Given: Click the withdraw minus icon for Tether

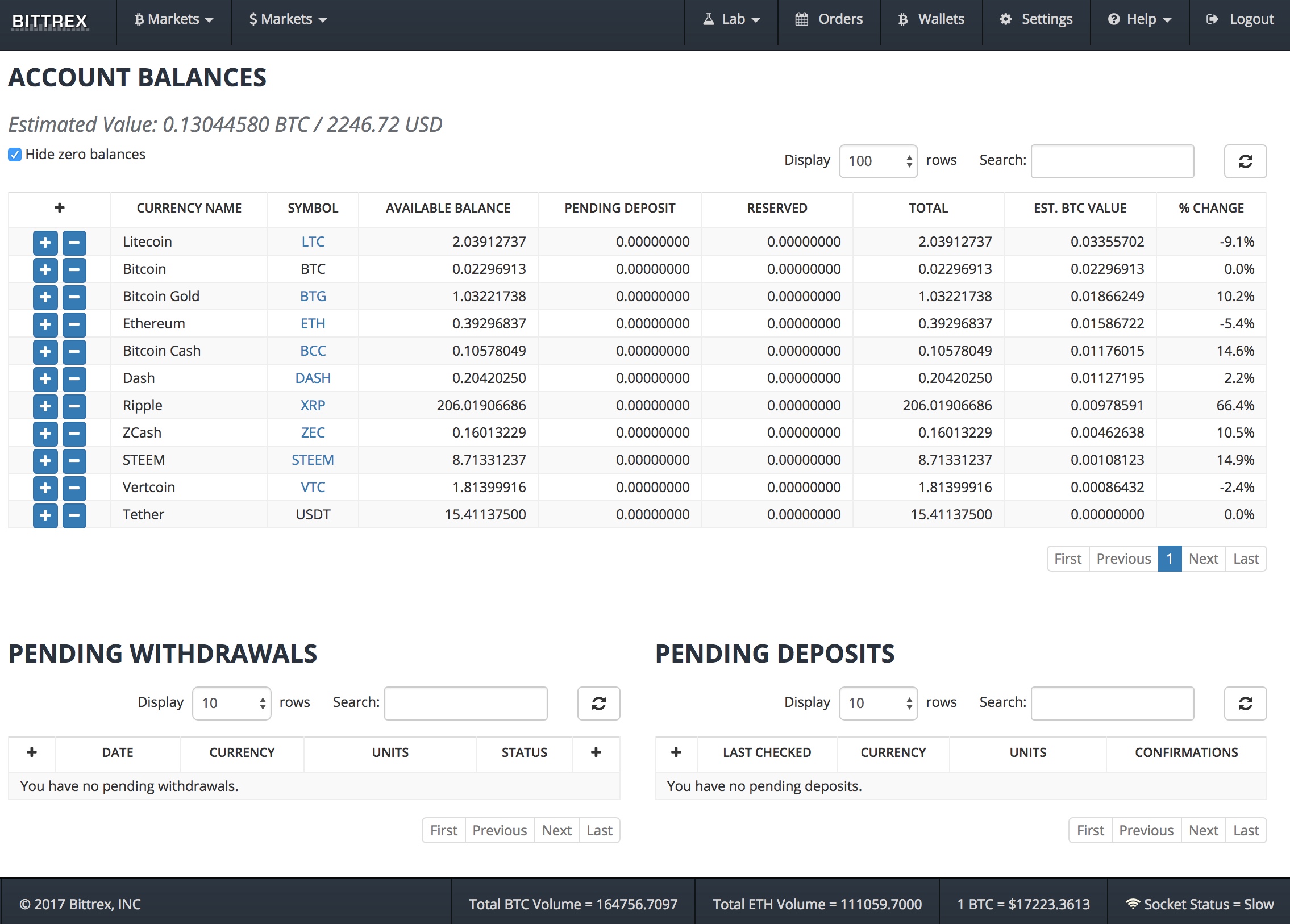Looking at the screenshot, I should pyautogui.click(x=74, y=516).
